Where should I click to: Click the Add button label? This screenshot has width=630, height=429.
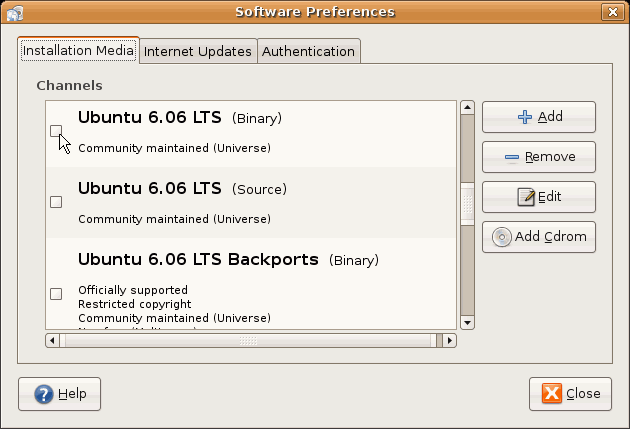550,116
